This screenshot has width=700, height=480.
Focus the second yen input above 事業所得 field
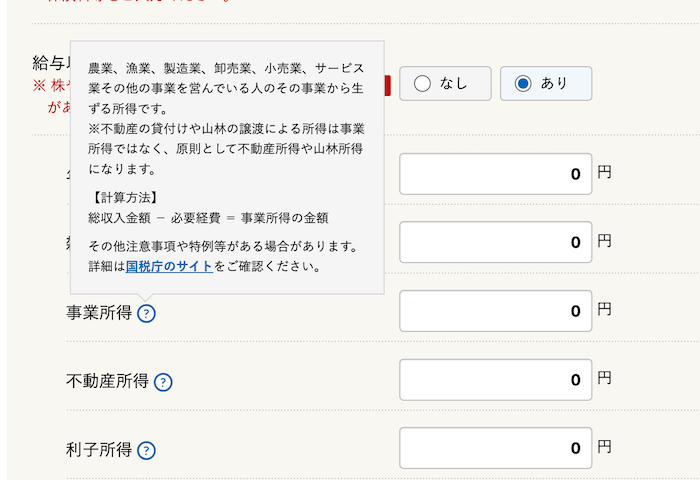point(495,242)
